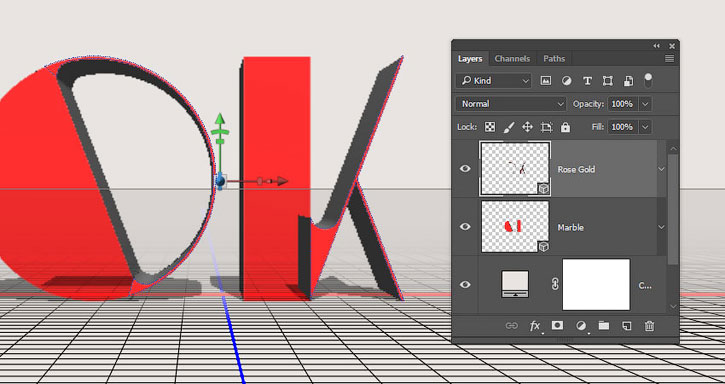Screen dimensions: 725x384
Task: Click the blue center cube of 3D gizmo
Action: pyautogui.click(x=221, y=181)
